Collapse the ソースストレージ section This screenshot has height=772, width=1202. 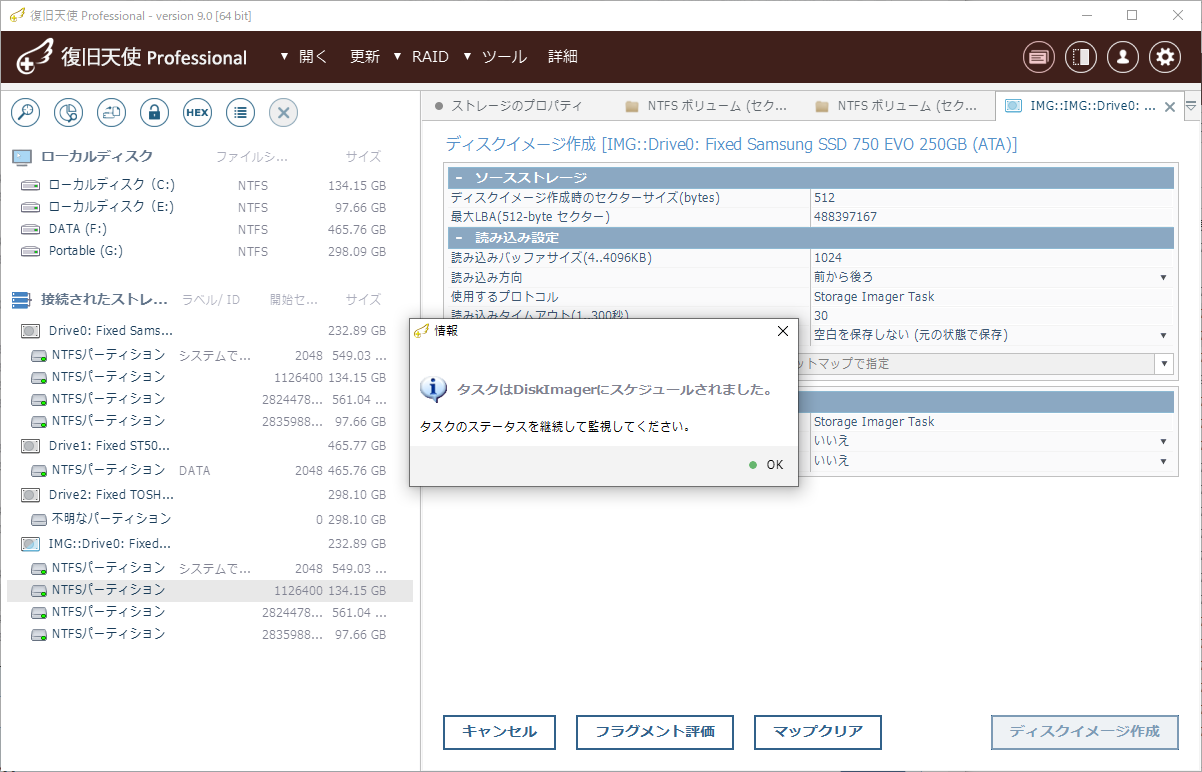coord(459,178)
